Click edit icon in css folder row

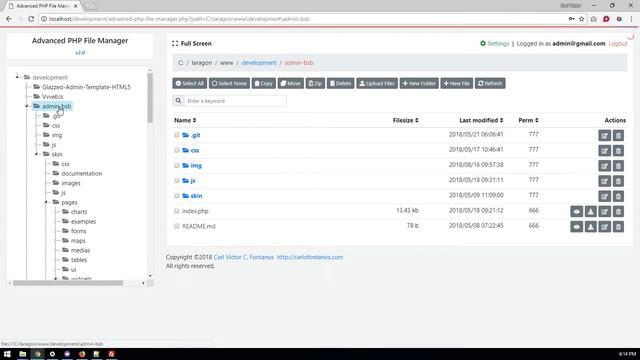click(604, 151)
